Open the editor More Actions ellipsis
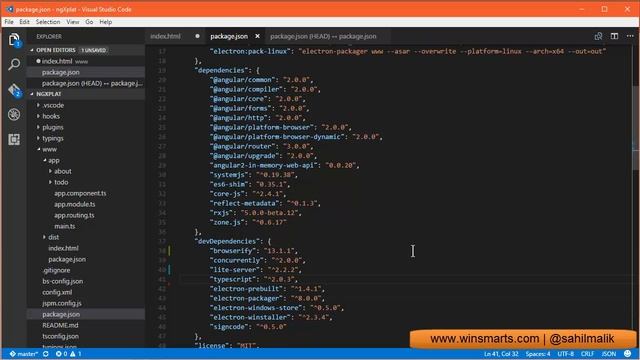The width and height of the screenshot is (640, 360). point(630,36)
